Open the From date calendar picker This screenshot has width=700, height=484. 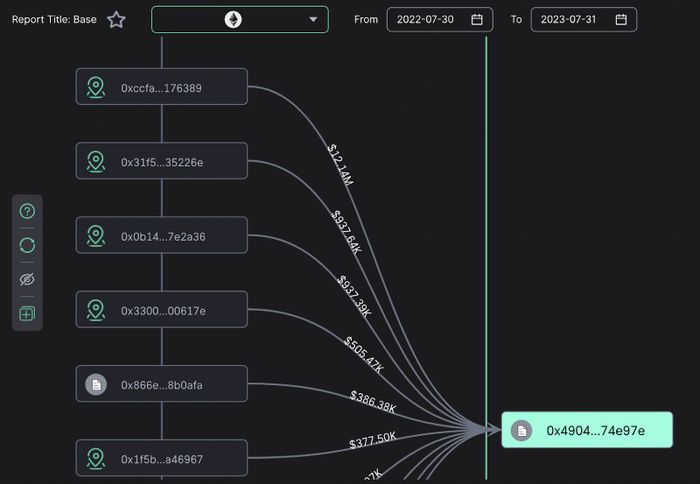coord(477,20)
